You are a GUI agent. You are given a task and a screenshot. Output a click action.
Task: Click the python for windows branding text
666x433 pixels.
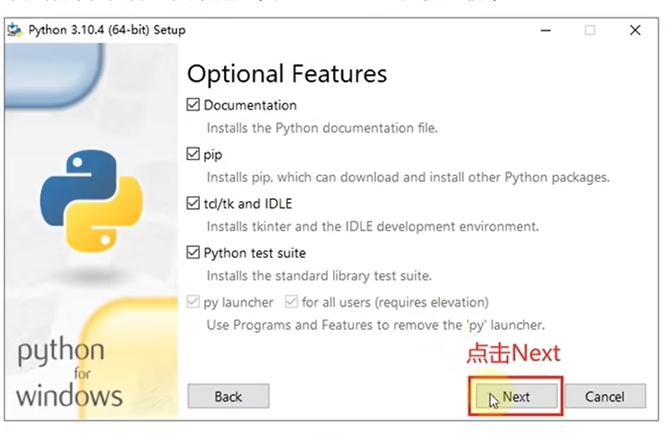(70, 373)
